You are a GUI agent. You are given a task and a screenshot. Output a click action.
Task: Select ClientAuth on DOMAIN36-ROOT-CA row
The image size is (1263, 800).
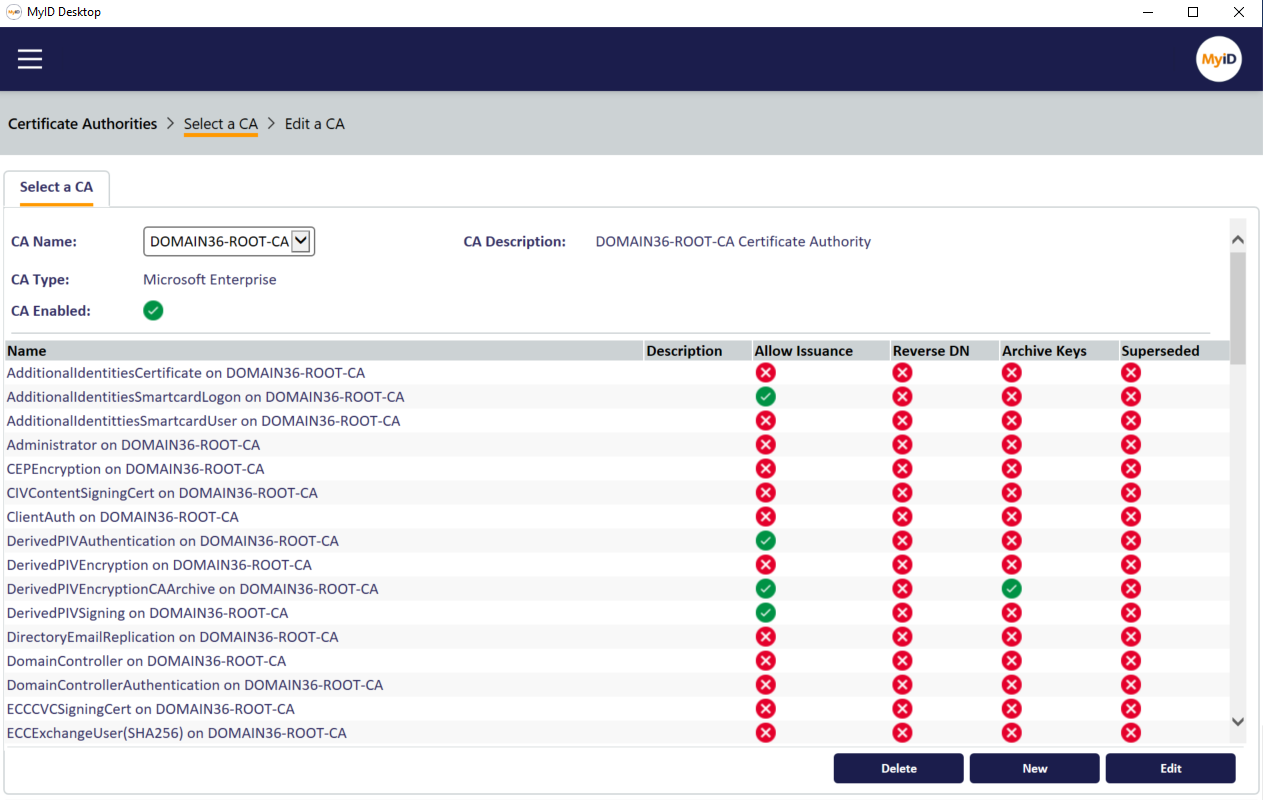coord(617,517)
